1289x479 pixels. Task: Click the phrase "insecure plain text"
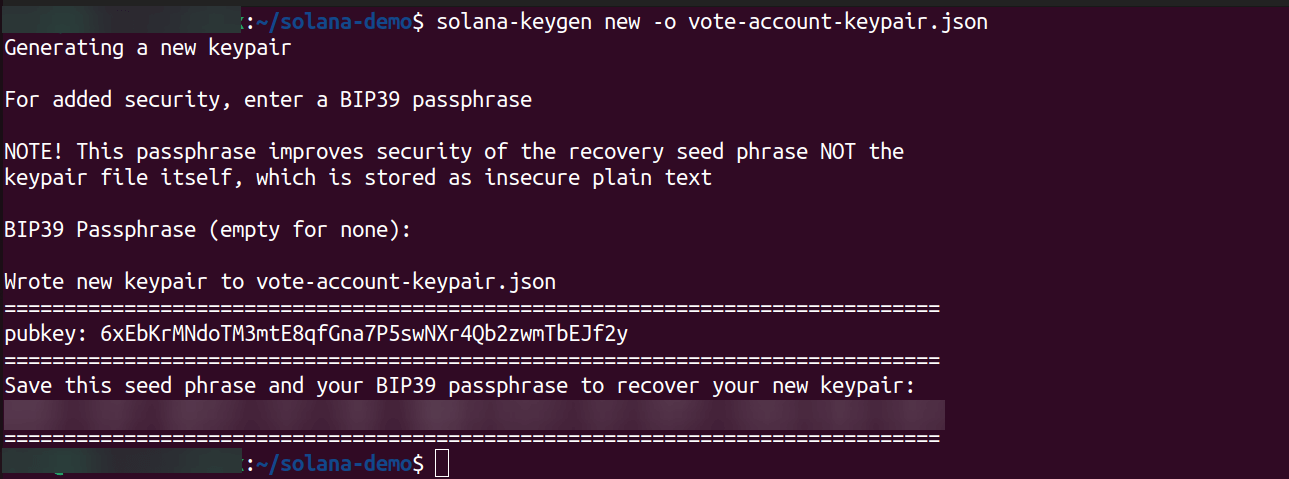598,177
